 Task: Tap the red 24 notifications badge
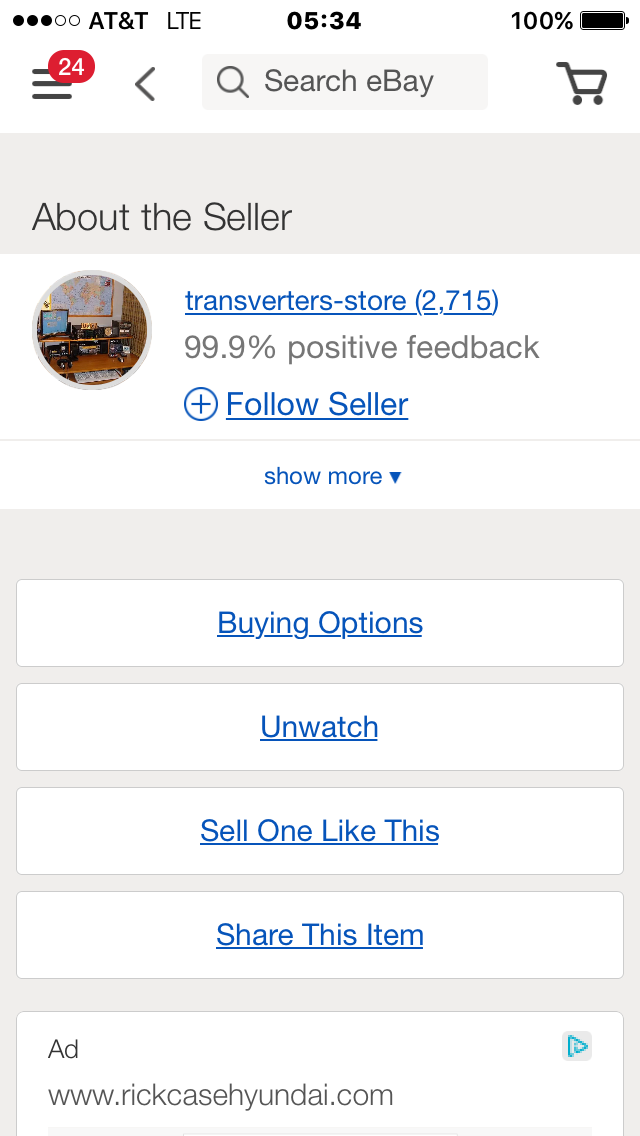[70, 67]
